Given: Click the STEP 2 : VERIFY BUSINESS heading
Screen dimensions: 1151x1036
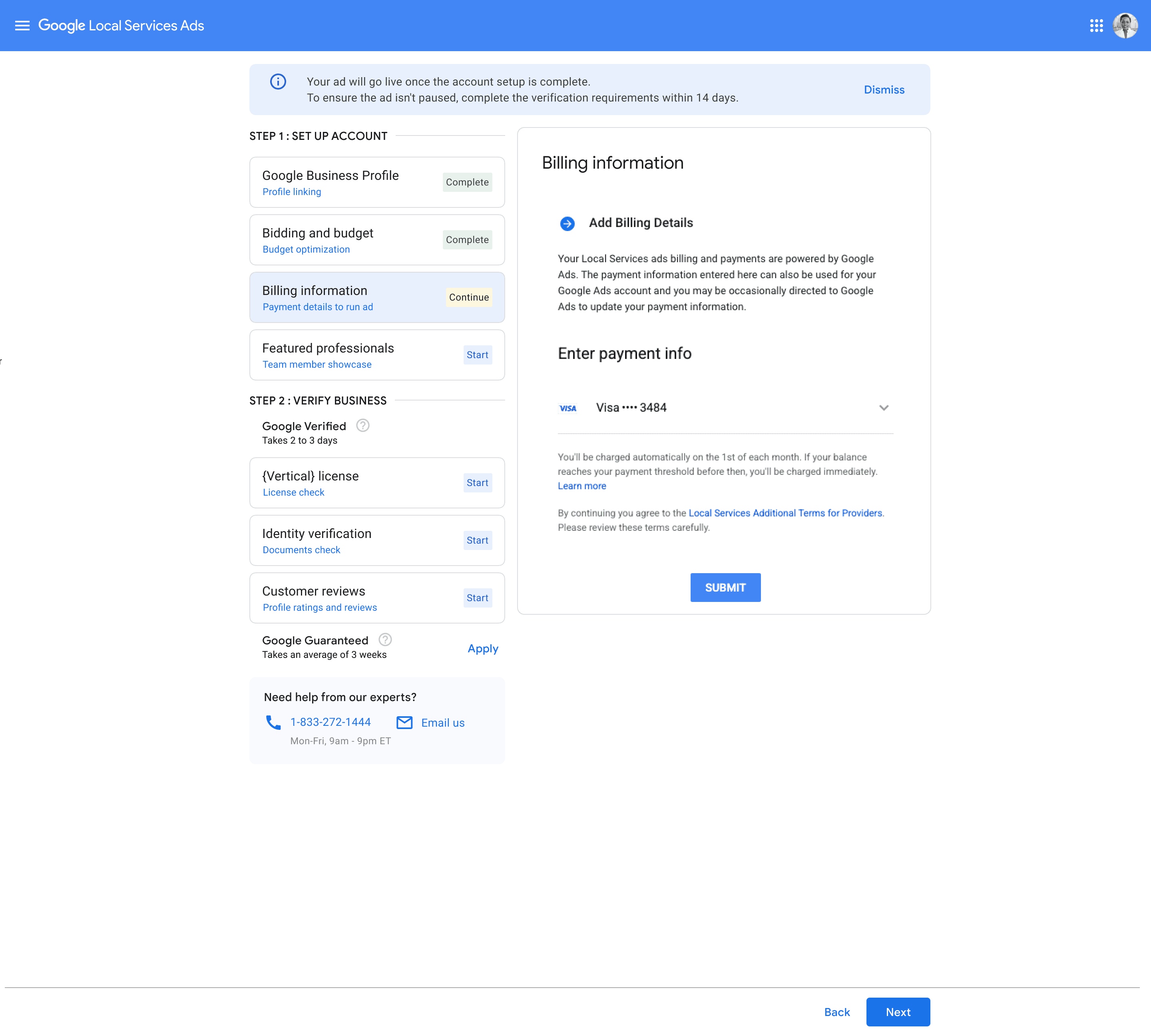Looking at the screenshot, I should 318,401.
